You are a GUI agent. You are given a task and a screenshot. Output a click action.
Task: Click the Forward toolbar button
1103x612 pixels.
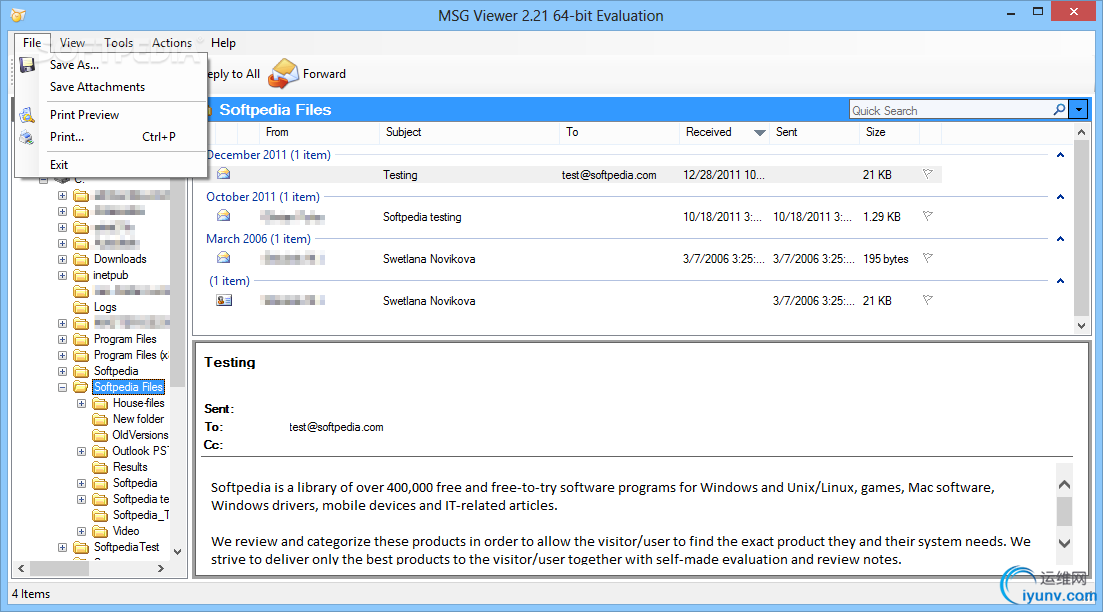click(x=307, y=74)
